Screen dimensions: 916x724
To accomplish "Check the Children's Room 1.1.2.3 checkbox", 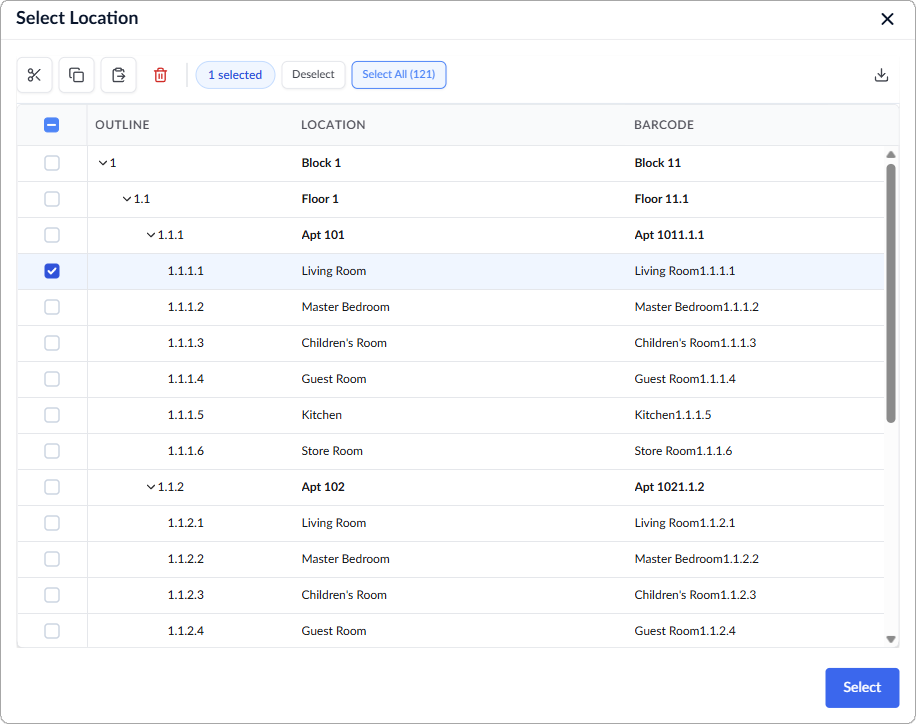I will click(52, 595).
